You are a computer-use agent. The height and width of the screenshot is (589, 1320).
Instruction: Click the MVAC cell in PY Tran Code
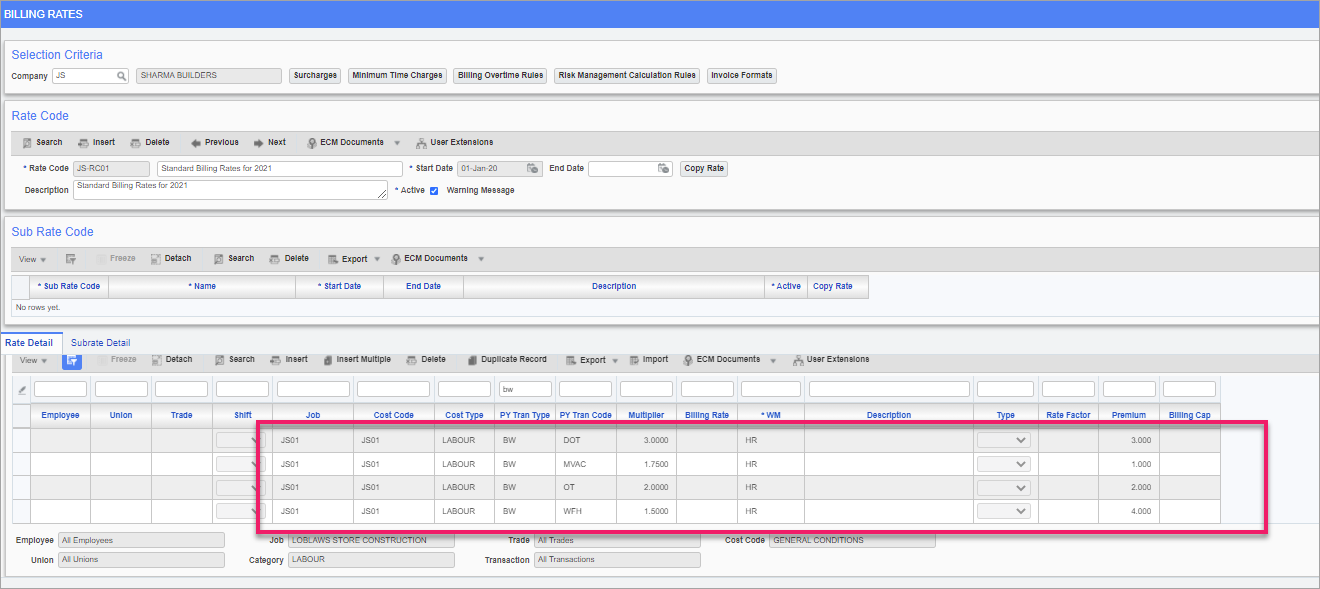point(586,464)
